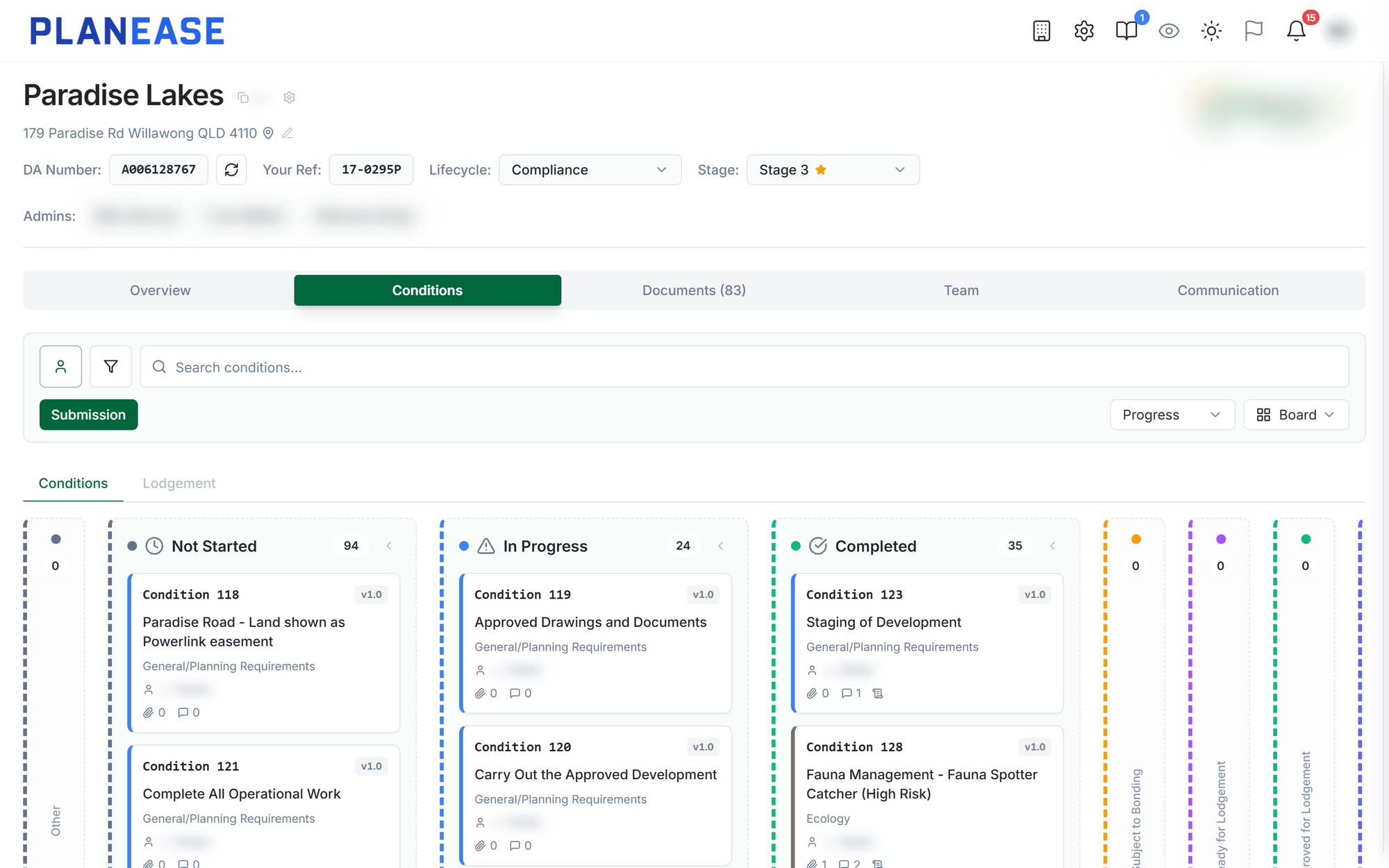Image resolution: width=1389 pixels, height=868 pixels.
Task: Open user avatar menu
Action: click(x=1338, y=31)
